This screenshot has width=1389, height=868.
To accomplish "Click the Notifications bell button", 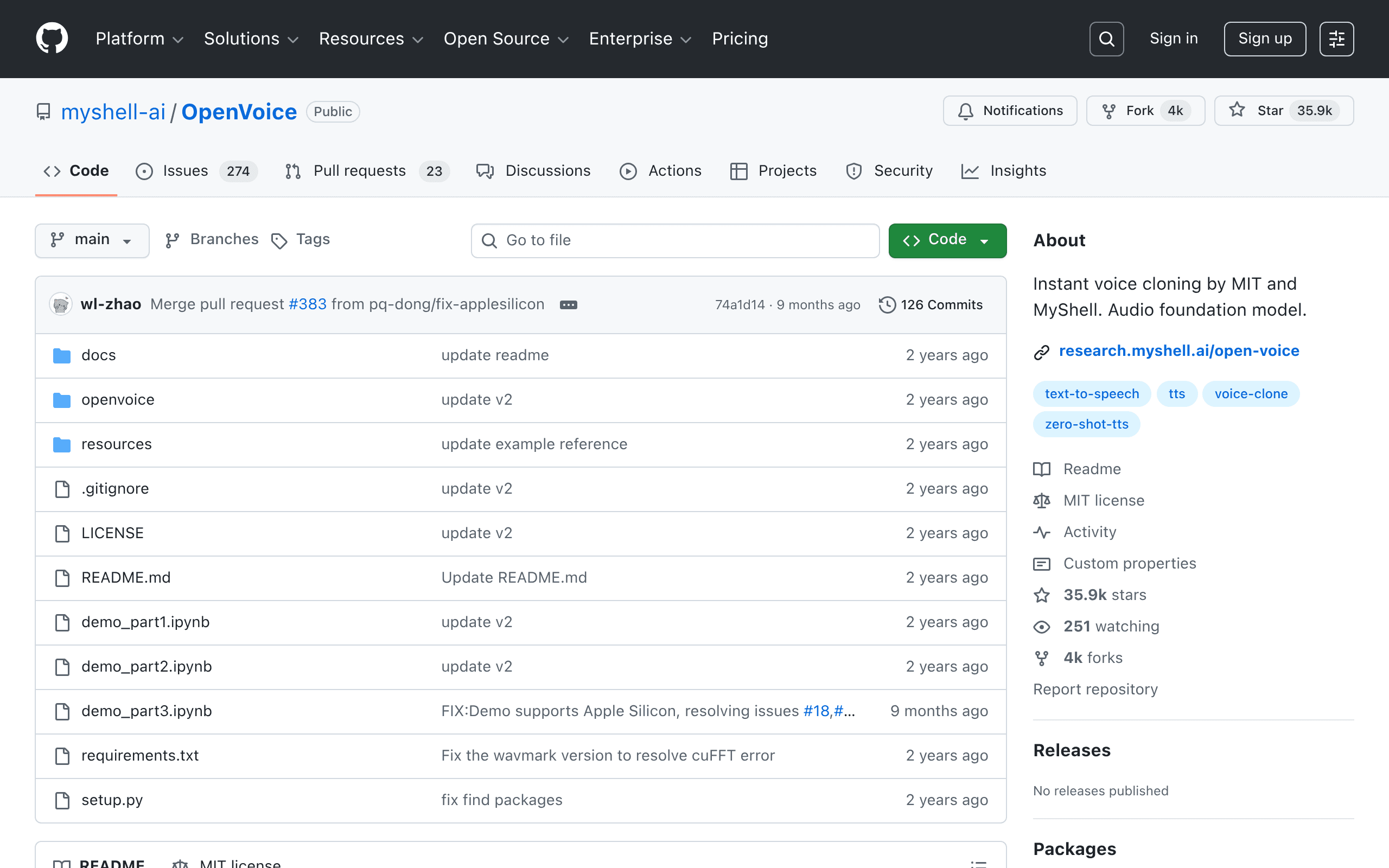I will point(1010,110).
